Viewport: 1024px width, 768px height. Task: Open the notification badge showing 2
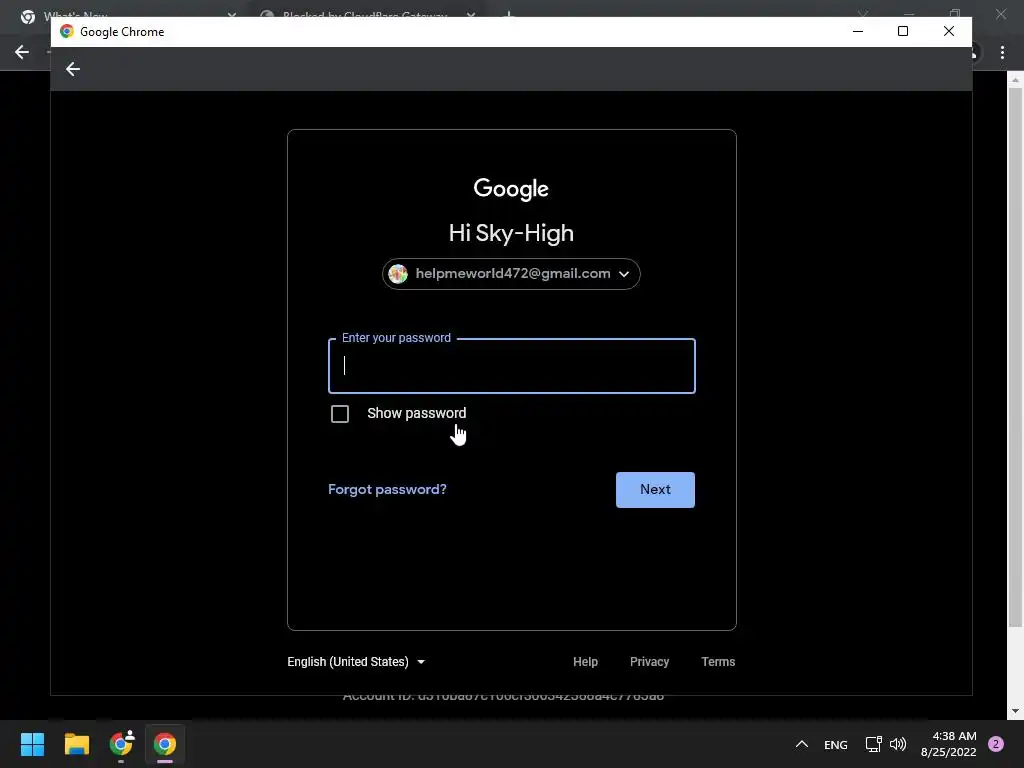point(995,744)
